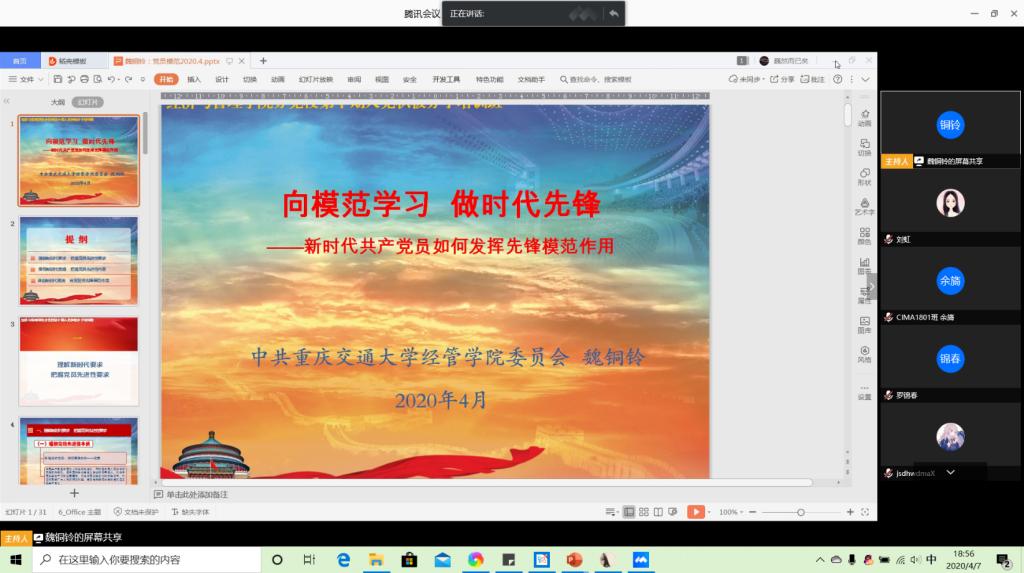
Task: Expand the 文件 file menu dropdown
Action: pyautogui.click(x=26, y=79)
